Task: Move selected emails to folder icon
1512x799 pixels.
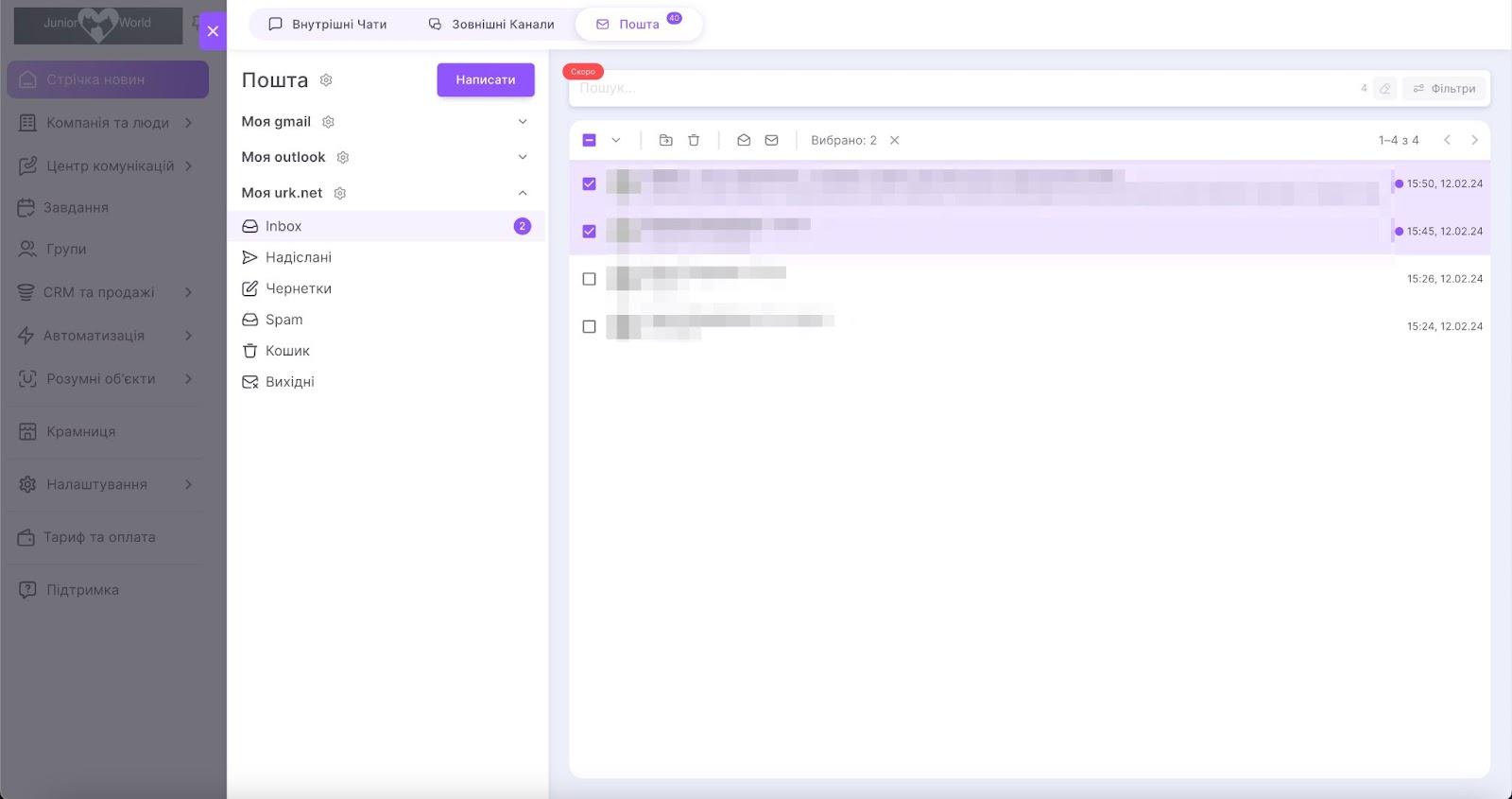Action: tap(666, 140)
